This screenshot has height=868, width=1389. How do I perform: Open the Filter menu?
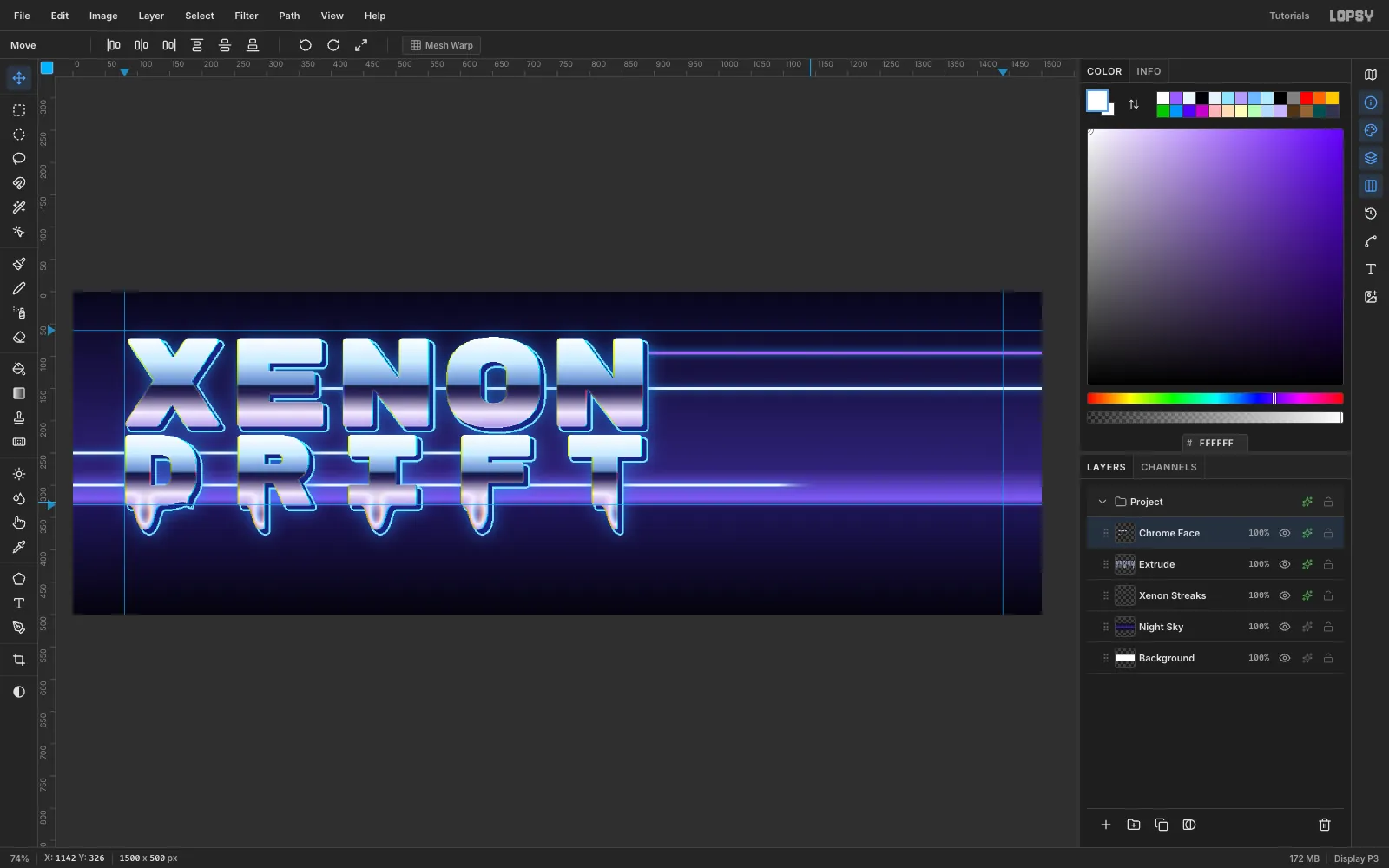coord(247,16)
